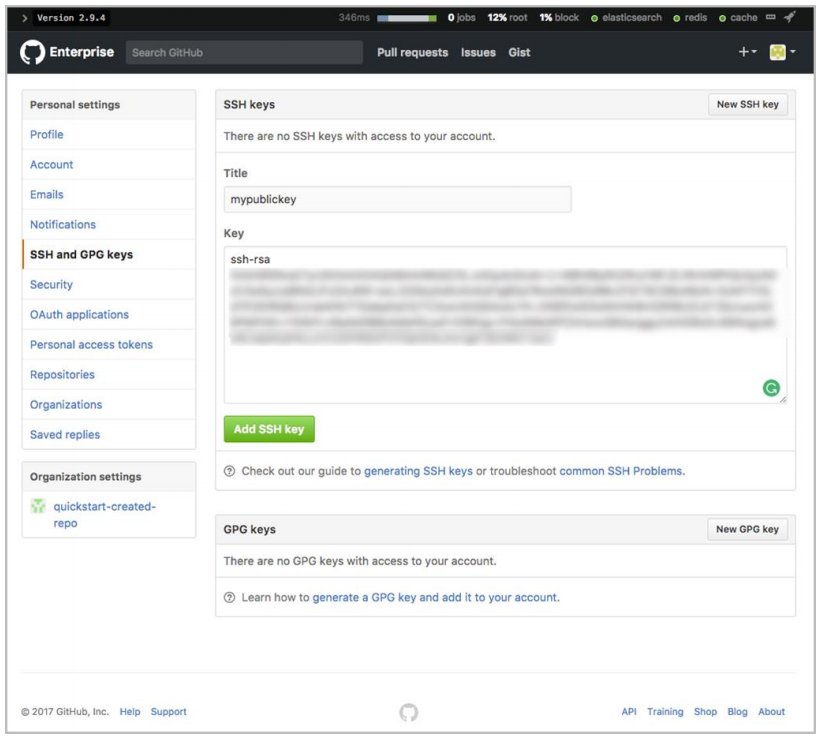Click the Enterprise label in the header
The height and width of the screenshot is (741, 822).
(82, 52)
